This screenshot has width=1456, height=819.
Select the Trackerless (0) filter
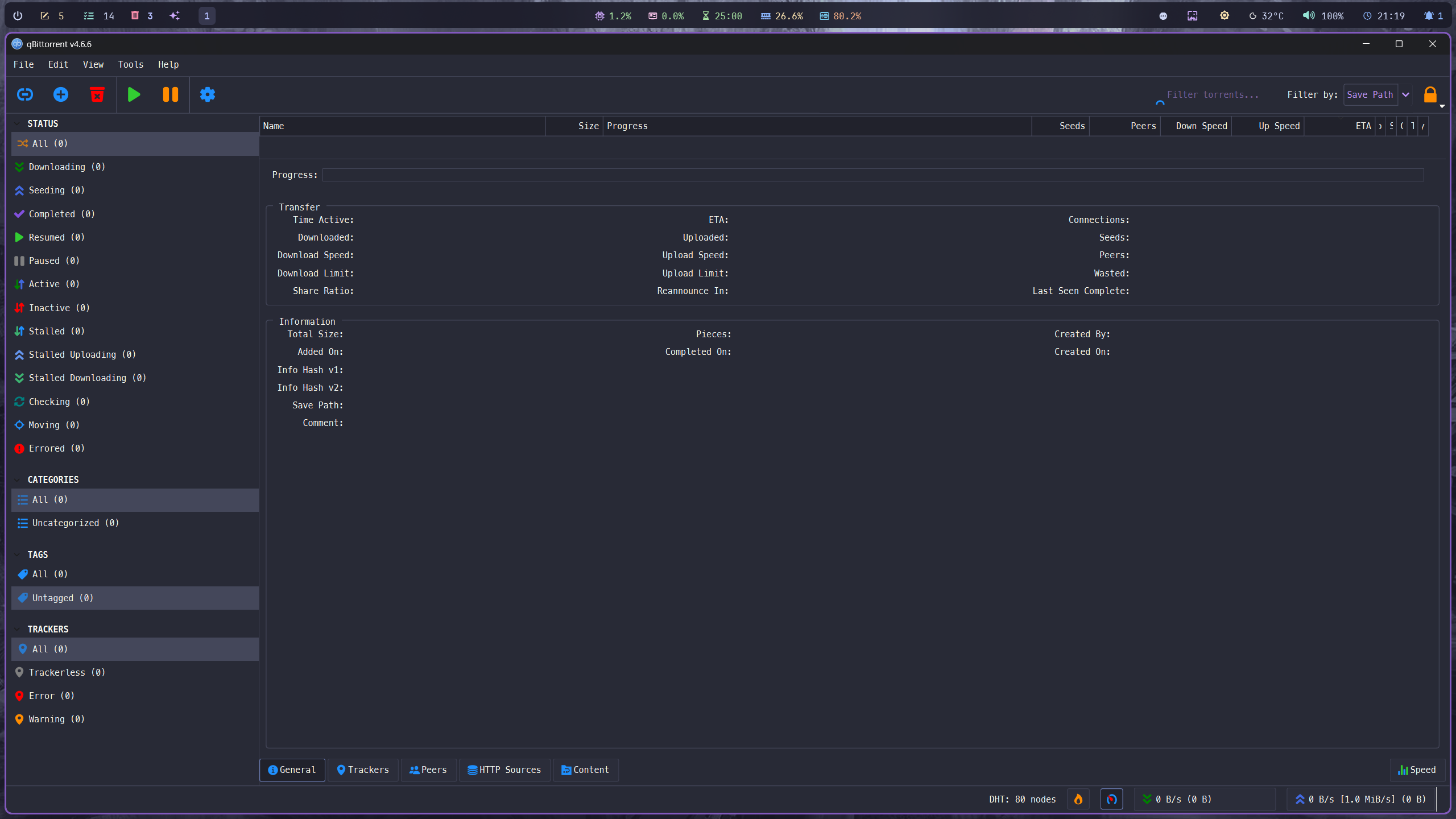pos(135,672)
